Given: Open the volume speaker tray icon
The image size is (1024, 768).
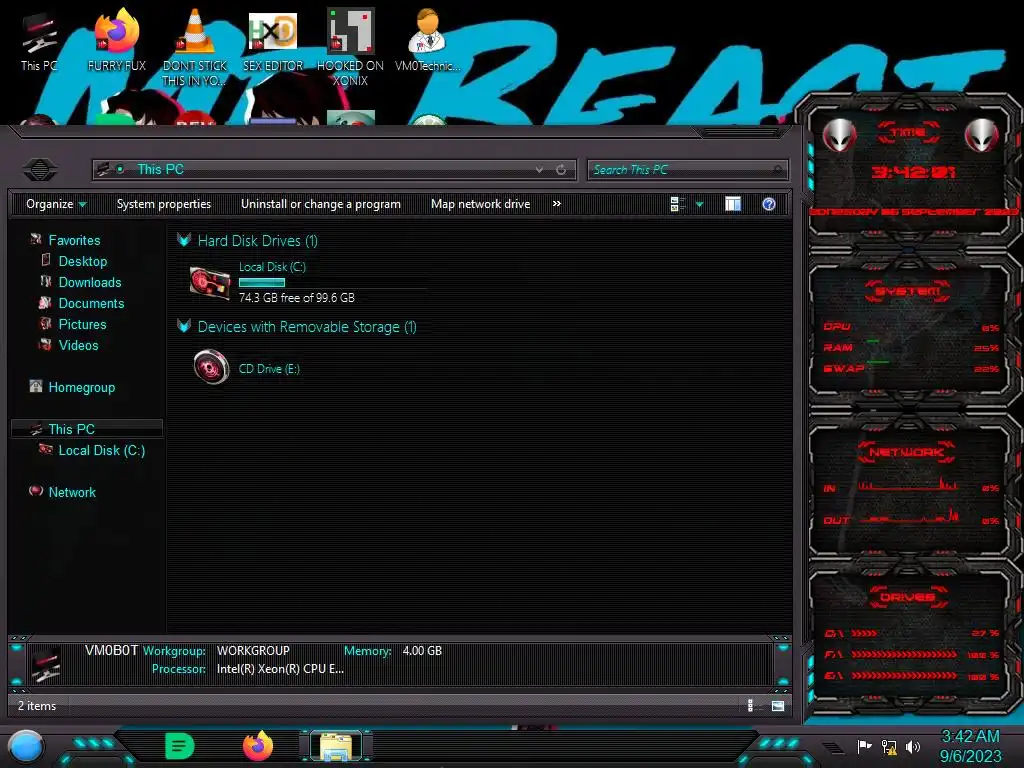Looking at the screenshot, I should (x=913, y=746).
